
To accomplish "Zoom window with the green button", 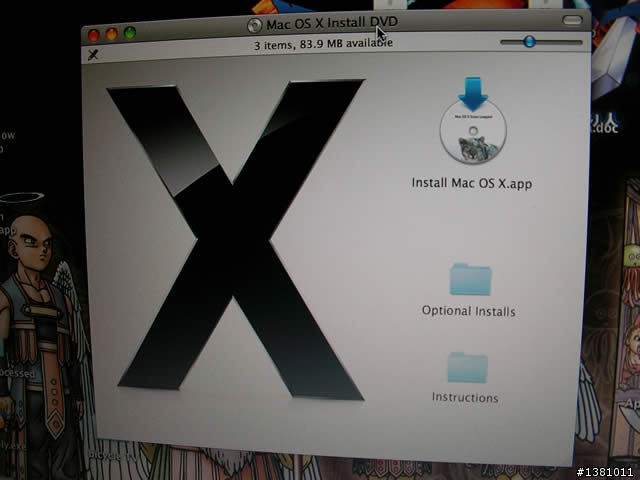I will coord(130,33).
